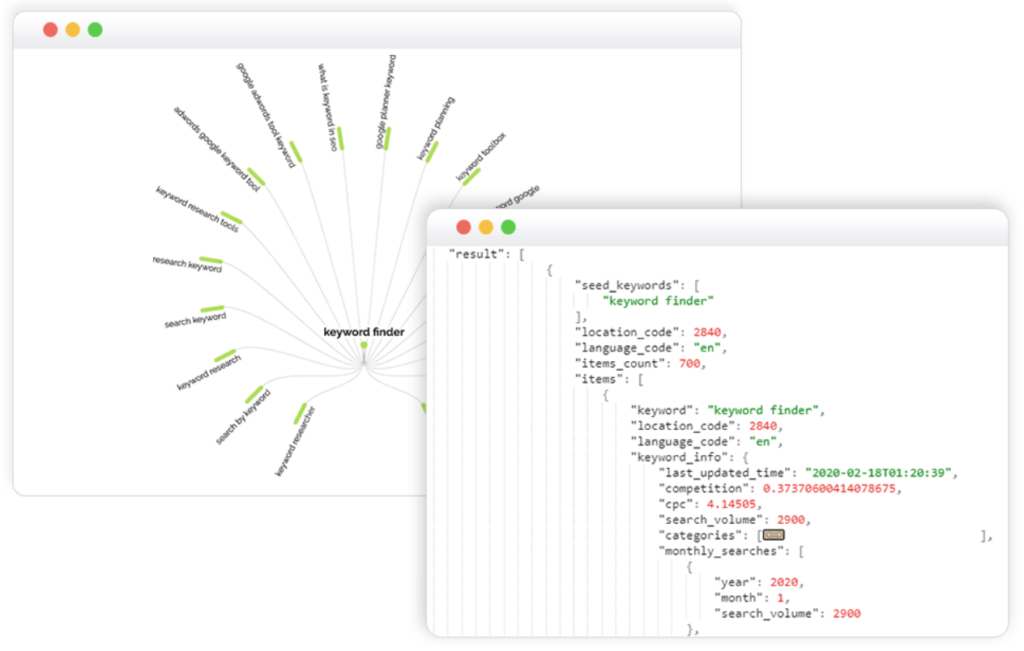The width and height of the screenshot is (1024, 651).
Task: Select the 'keyword research' branch label
Action: point(209,373)
